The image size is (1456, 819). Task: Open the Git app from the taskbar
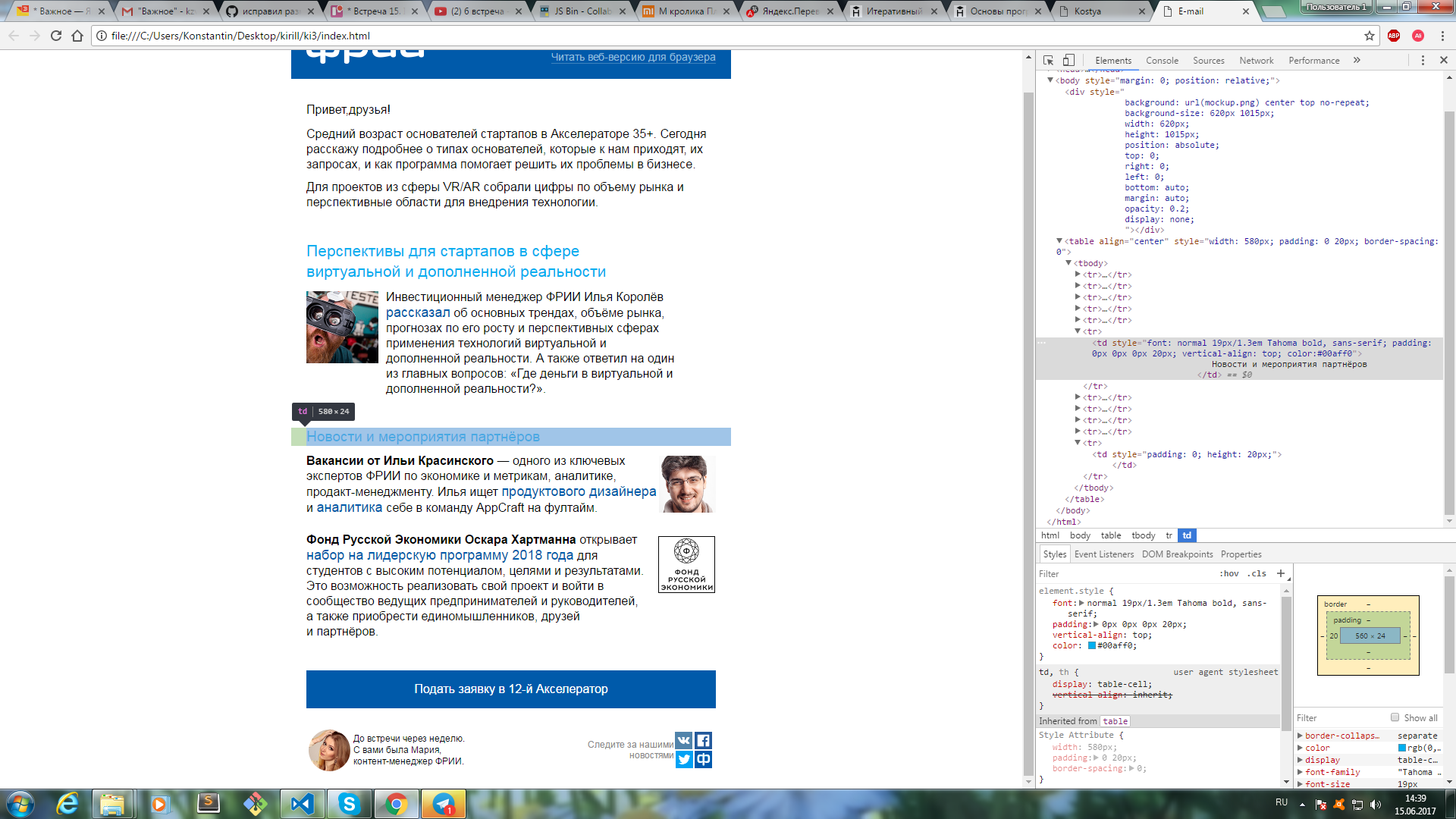click(255, 804)
